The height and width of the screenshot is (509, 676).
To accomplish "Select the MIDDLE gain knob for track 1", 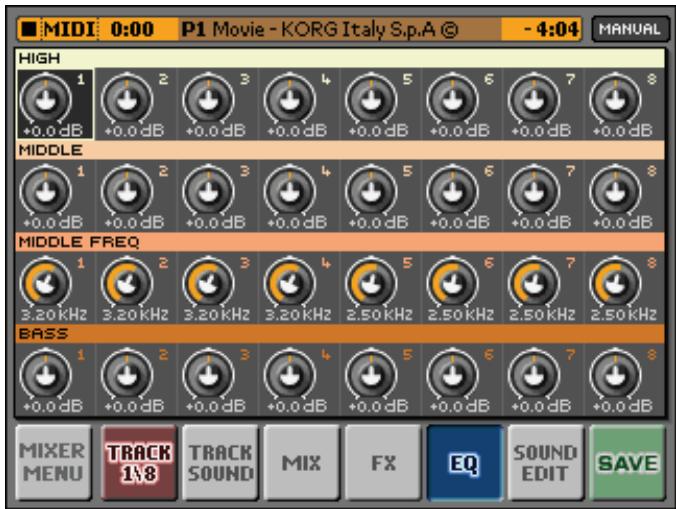I will point(46,191).
